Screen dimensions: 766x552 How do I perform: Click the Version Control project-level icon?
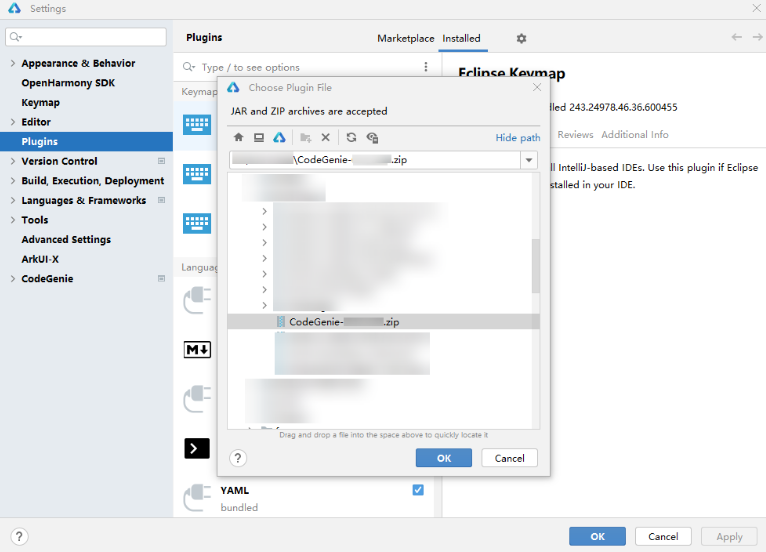[x=161, y=161]
